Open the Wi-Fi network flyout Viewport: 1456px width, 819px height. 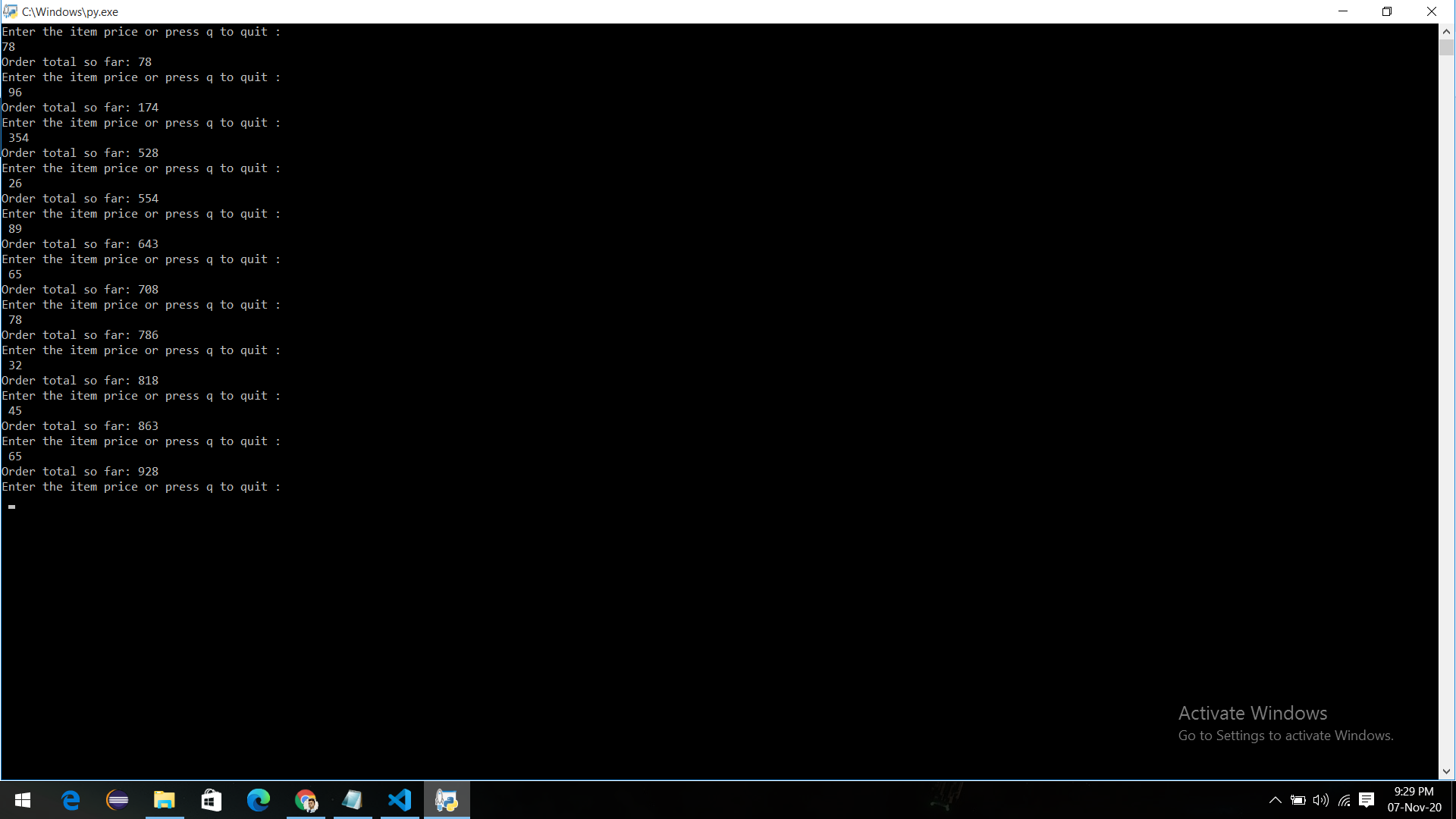[x=1344, y=800]
